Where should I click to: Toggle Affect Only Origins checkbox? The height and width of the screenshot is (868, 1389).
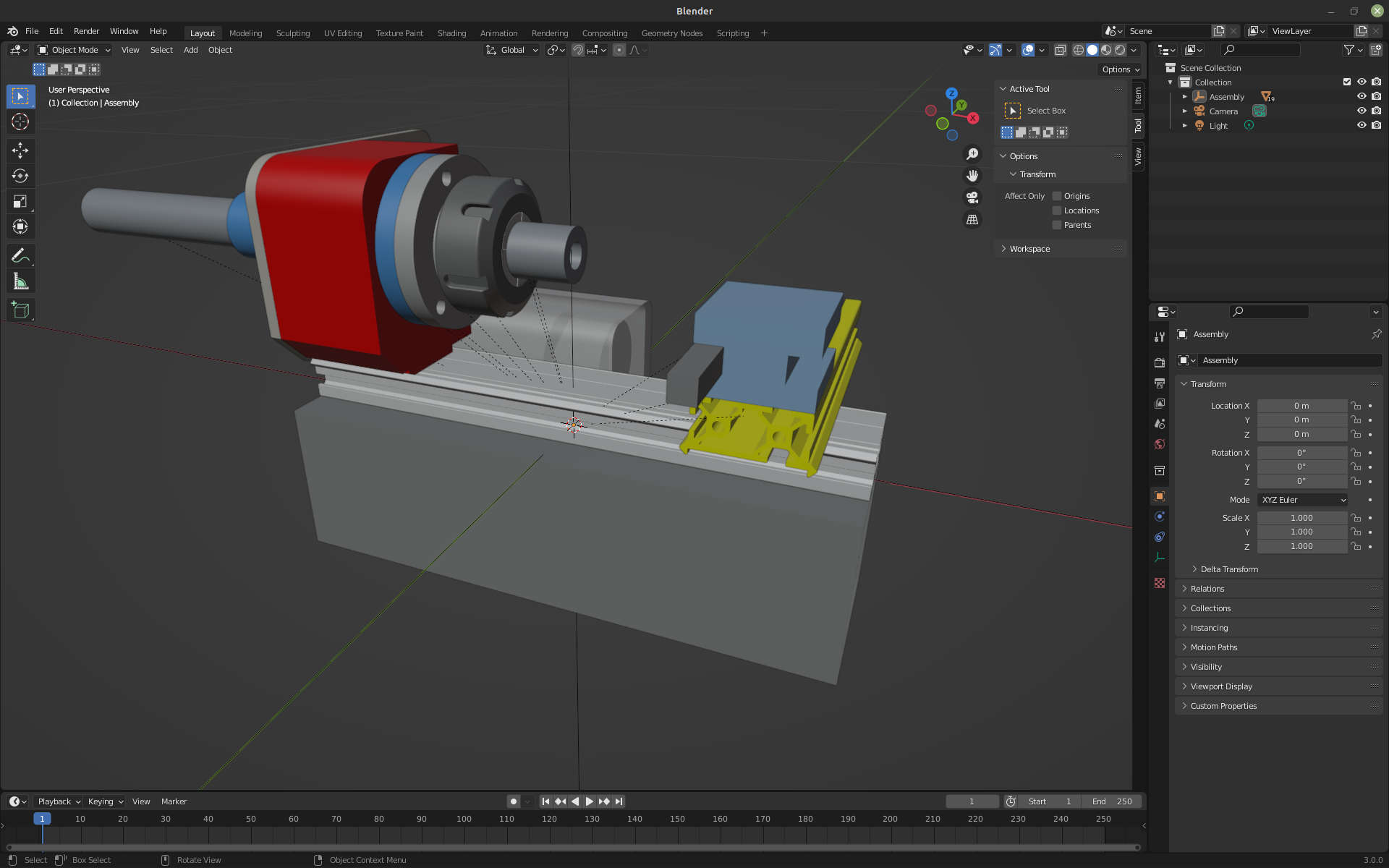(1057, 196)
